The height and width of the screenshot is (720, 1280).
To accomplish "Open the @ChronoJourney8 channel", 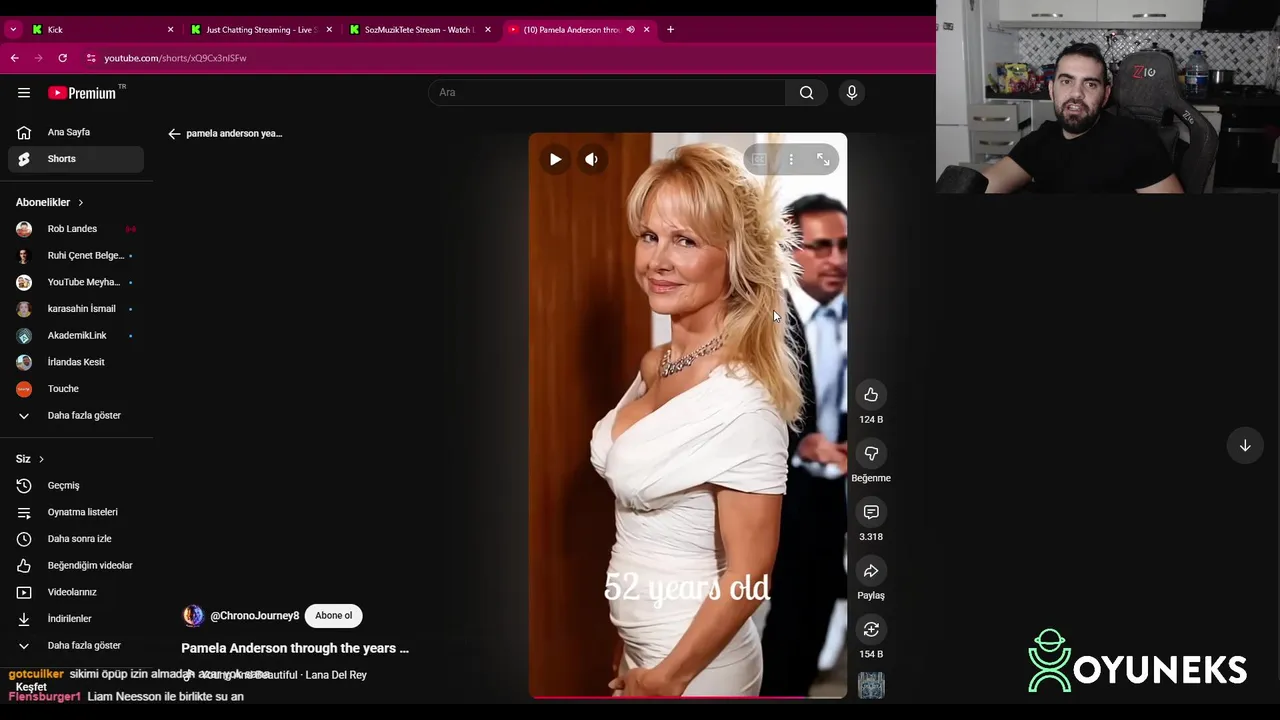I will tap(255, 616).
